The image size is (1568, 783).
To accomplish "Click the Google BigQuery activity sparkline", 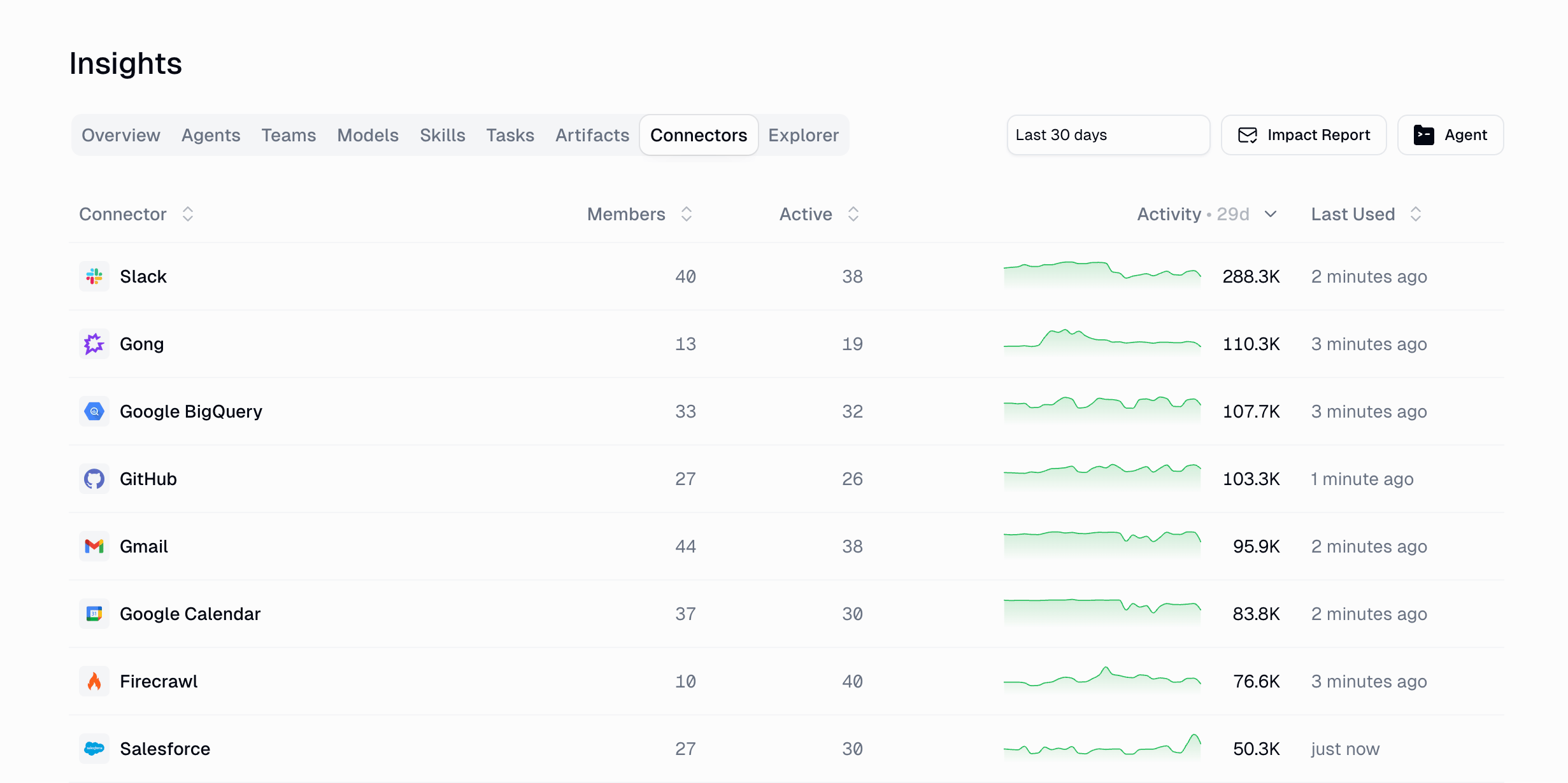I will click(x=1102, y=410).
